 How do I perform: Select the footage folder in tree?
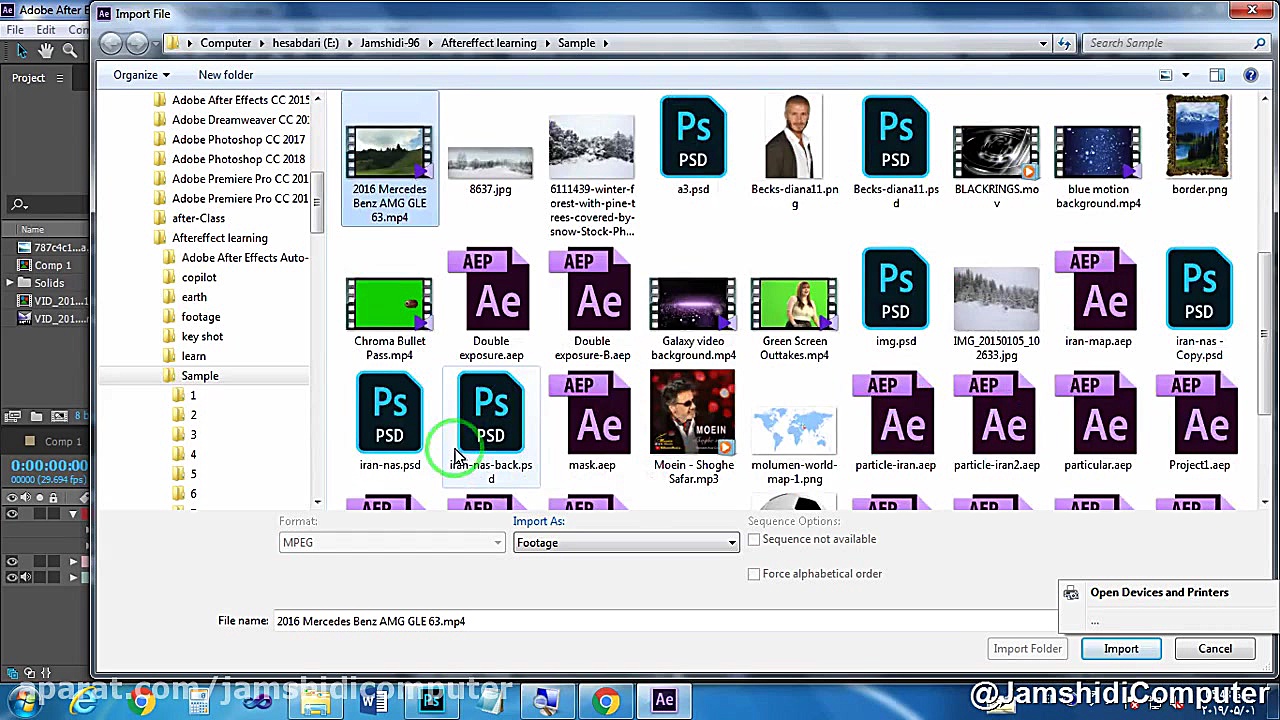[200, 317]
